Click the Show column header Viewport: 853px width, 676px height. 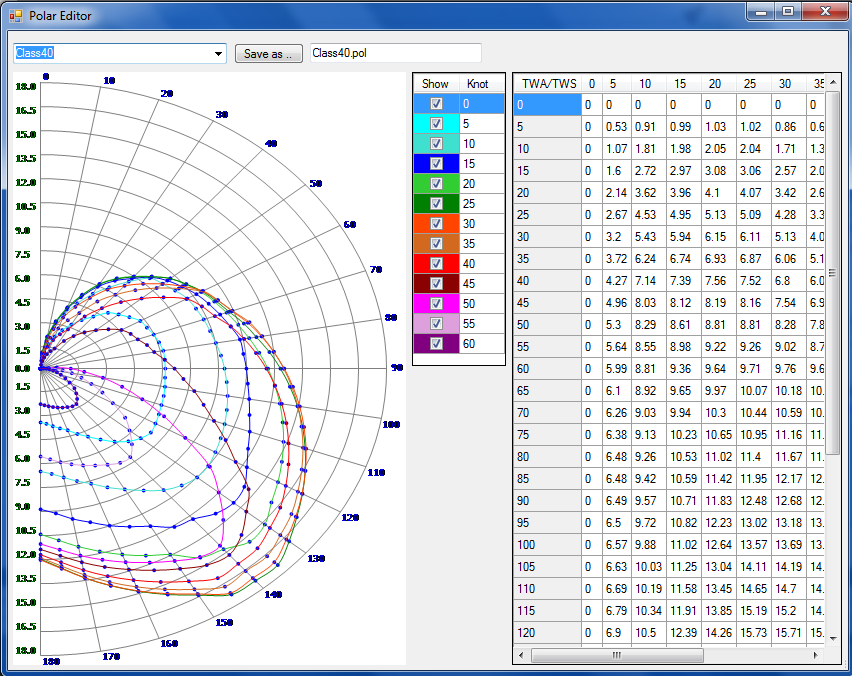click(435, 84)
